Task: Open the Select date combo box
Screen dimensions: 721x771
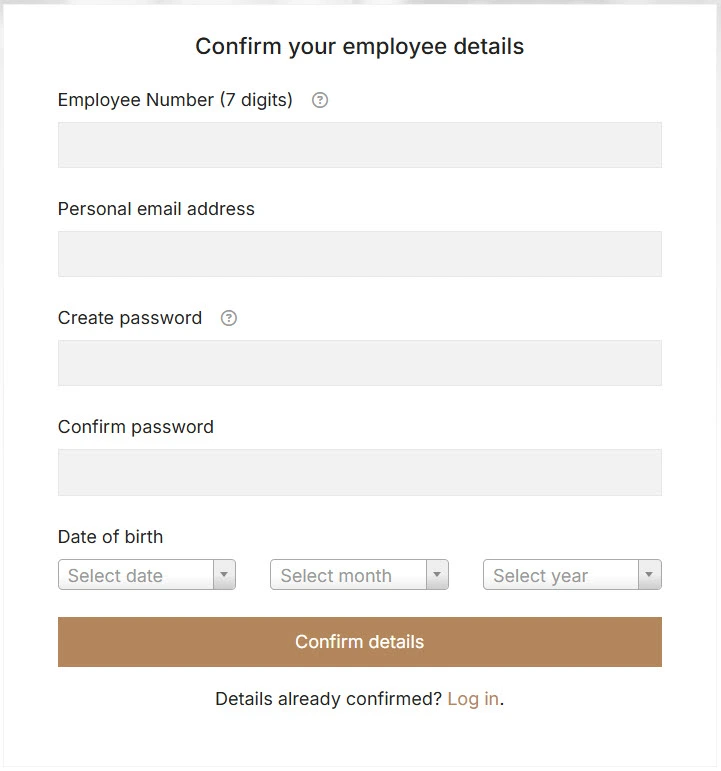Action: click(136, 575)
